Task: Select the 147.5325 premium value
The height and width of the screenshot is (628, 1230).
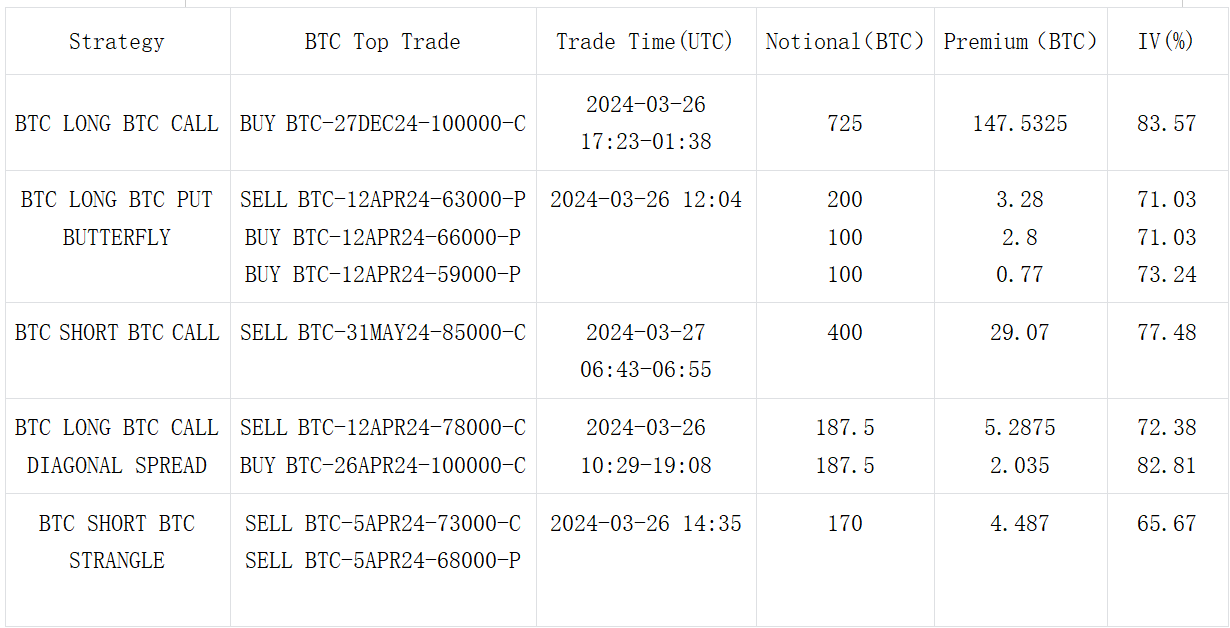Action: tap(1020, 124)
